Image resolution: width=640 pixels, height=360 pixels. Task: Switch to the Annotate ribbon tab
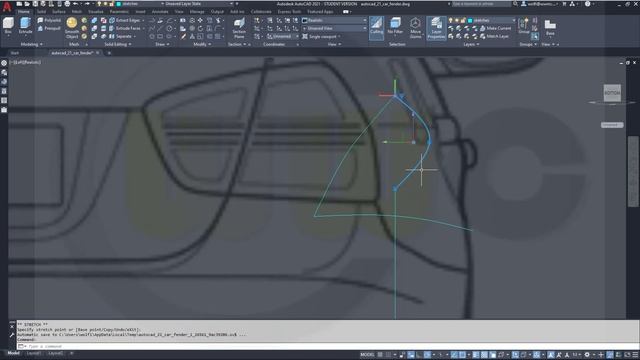[x=160, y=11]
